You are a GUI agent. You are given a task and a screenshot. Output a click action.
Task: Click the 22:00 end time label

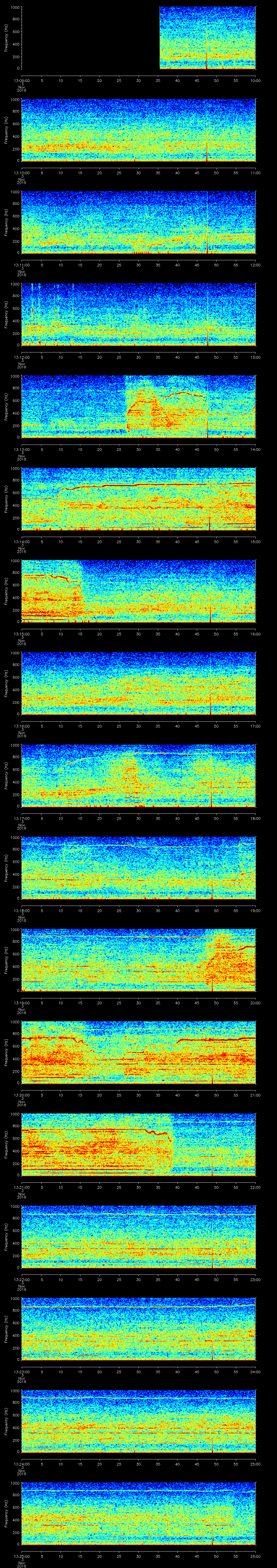click(256, 1187)
